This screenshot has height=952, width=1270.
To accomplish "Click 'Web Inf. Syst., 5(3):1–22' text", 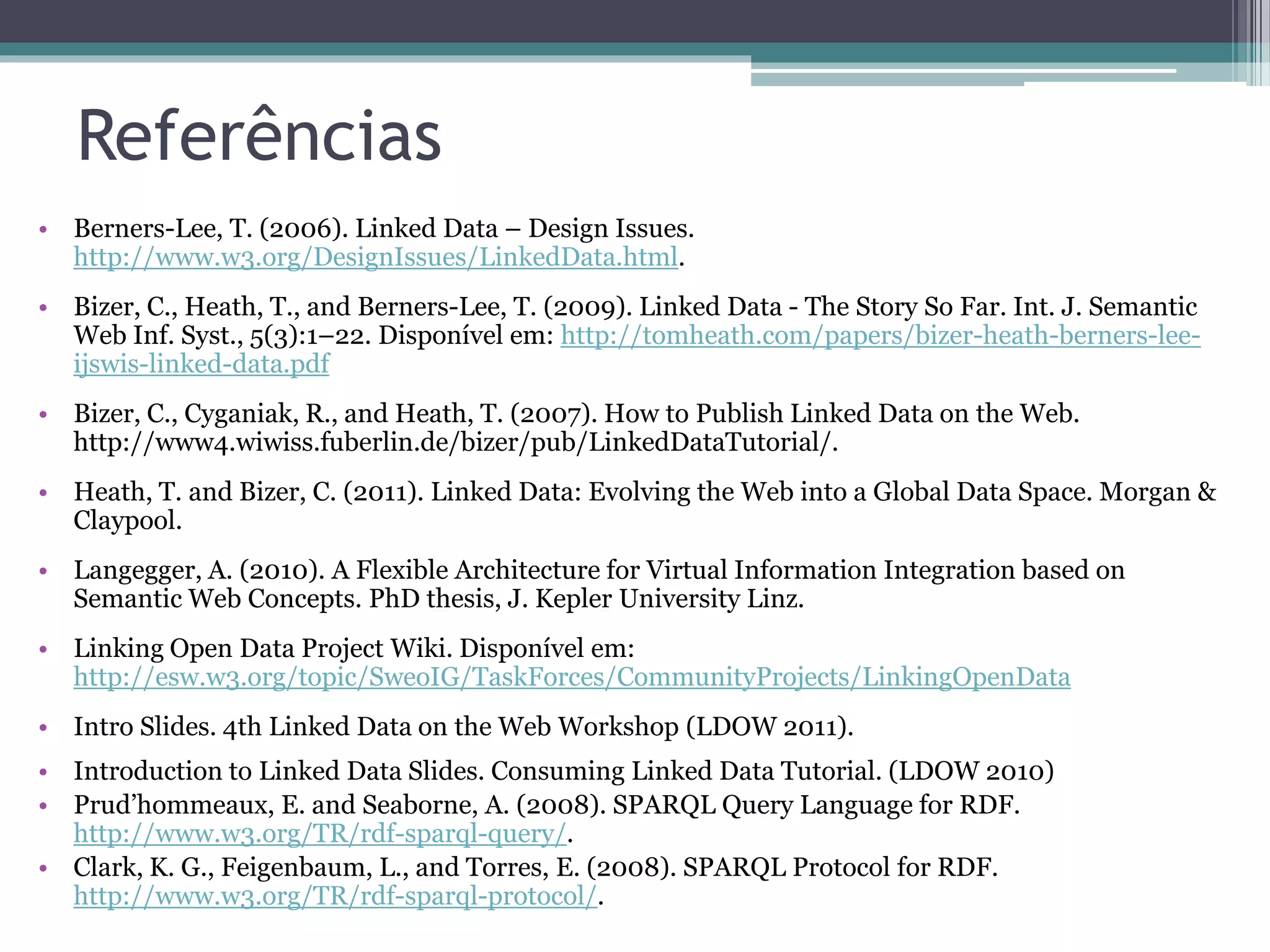I will [222, 335].
